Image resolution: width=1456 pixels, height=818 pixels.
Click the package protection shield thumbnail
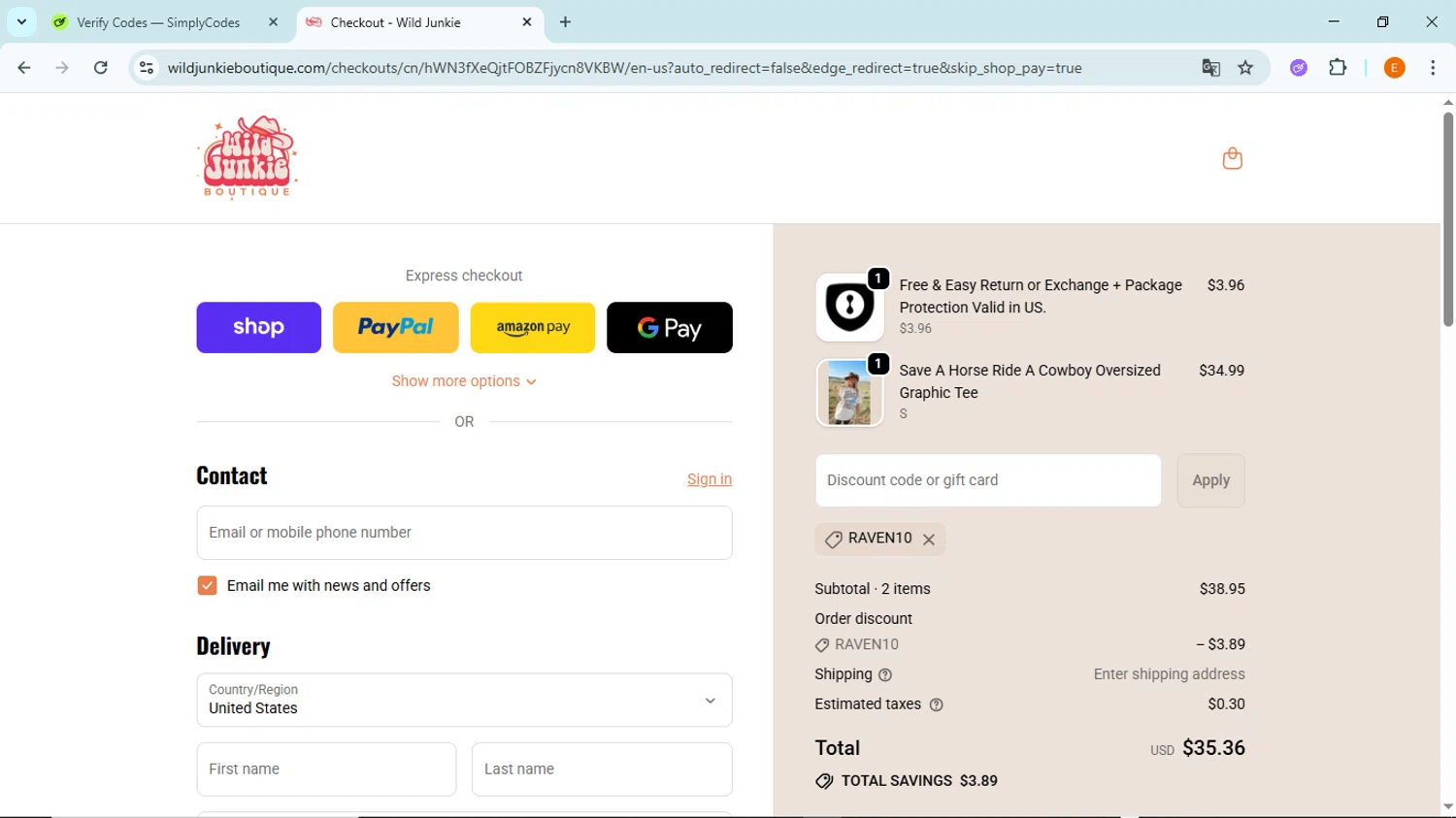(849, 307)
